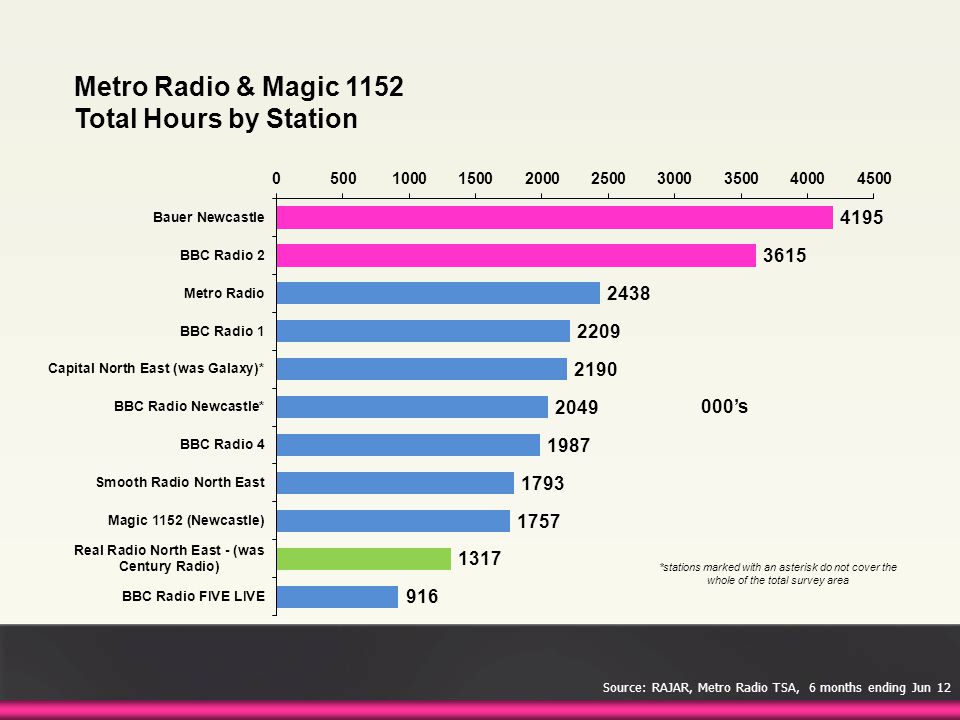960x720 pixels.
Task: Click the axis tick label 3000
Action: click(x=674, y=179)
